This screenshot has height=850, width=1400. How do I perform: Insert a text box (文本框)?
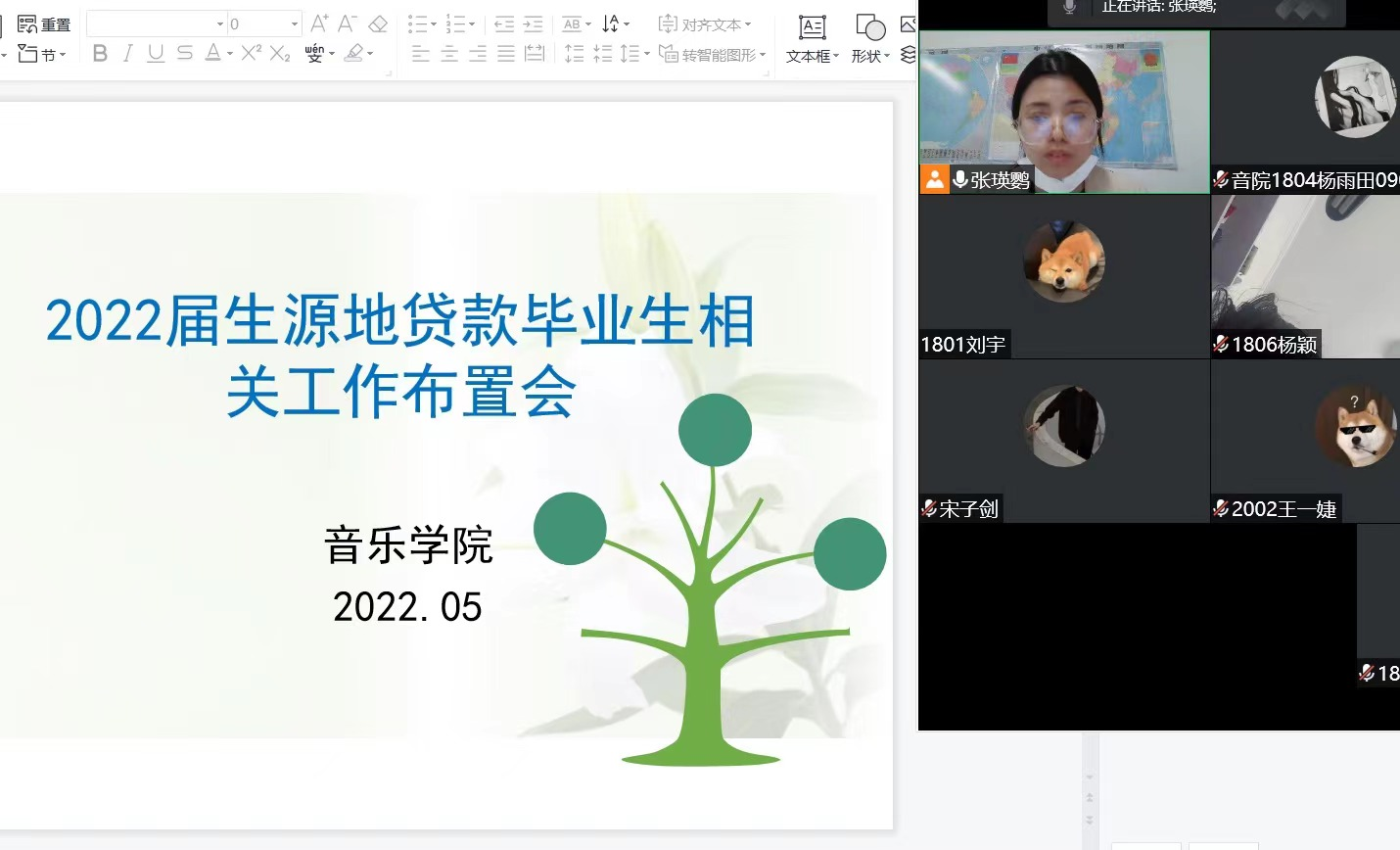(813, 39)
